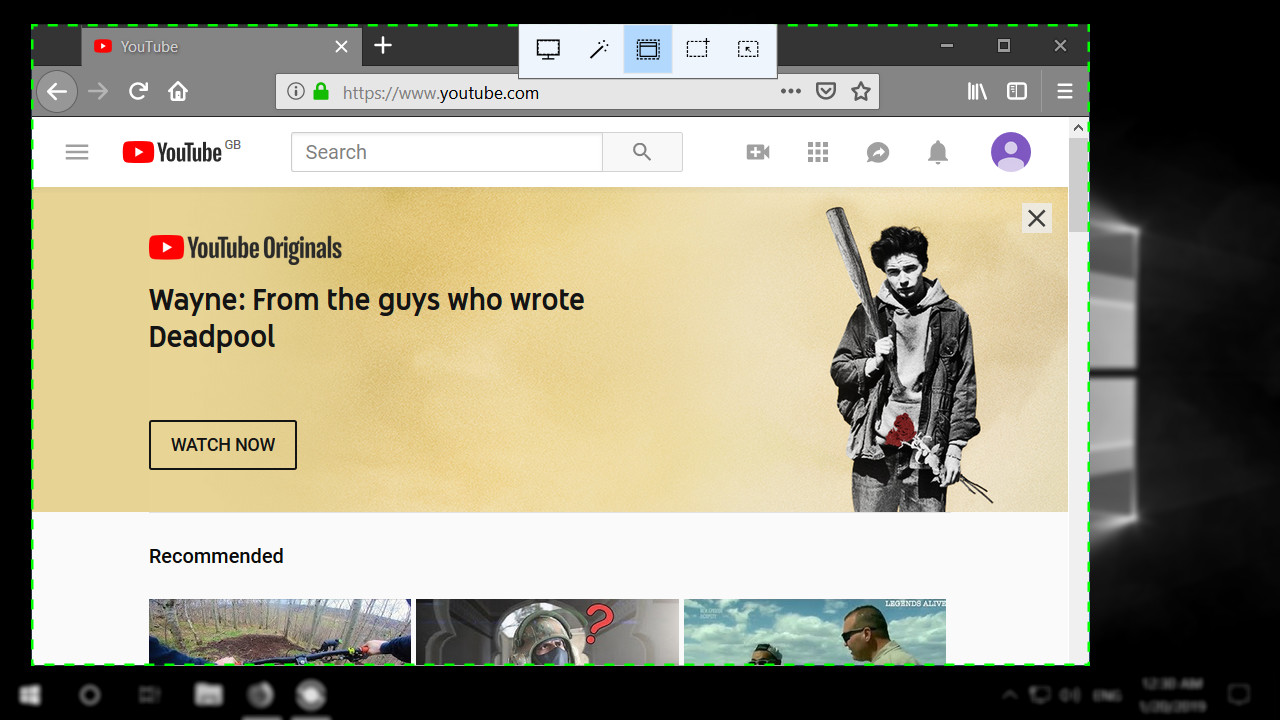This screenshot has width=1280, height=720.
Task: Click the Recommended section heading
Action: 216,556
